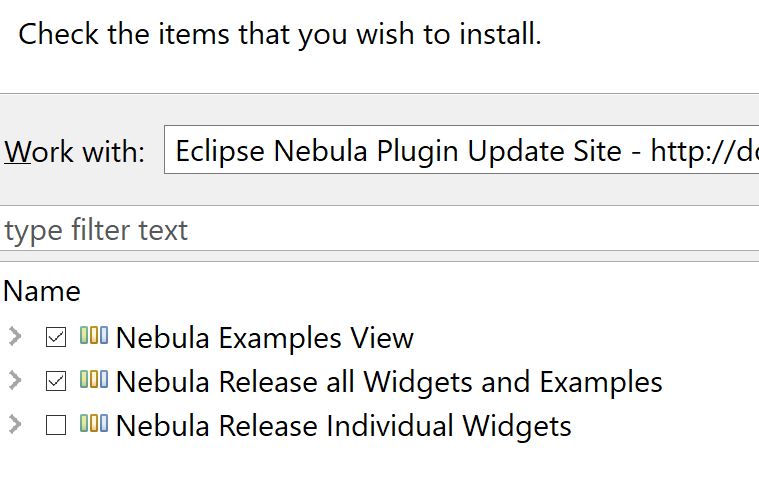Click the Work with label

(75, 152)
